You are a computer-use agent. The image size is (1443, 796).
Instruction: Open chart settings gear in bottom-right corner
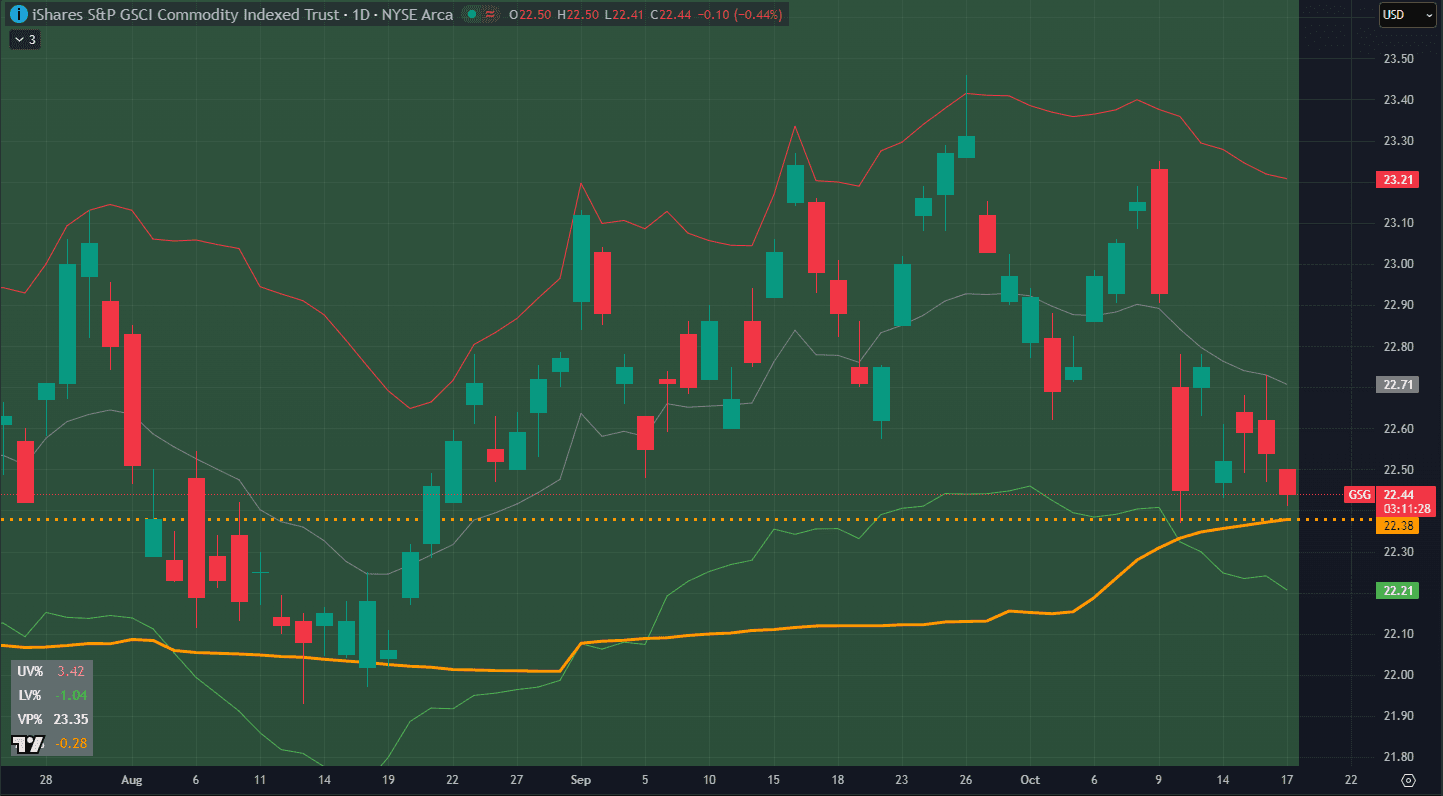[1408, 779]
